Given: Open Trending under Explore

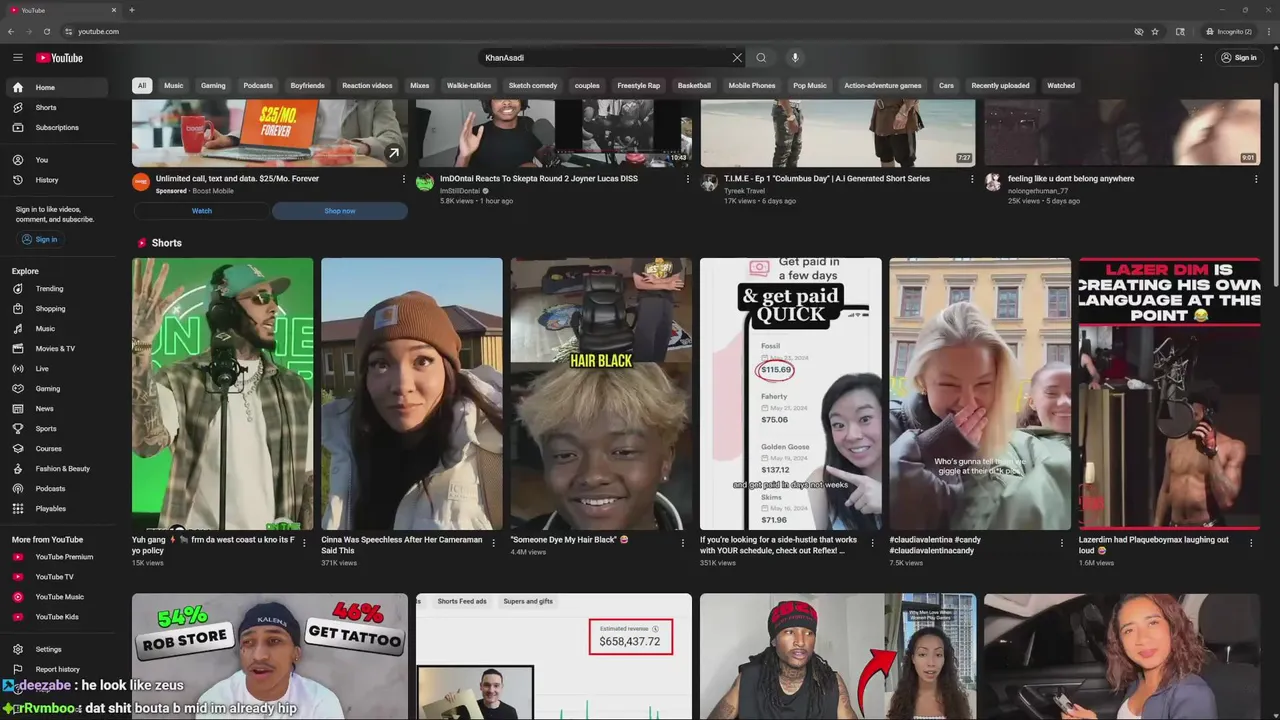Looking at the screenshot, I should click(x=59, y=288).
